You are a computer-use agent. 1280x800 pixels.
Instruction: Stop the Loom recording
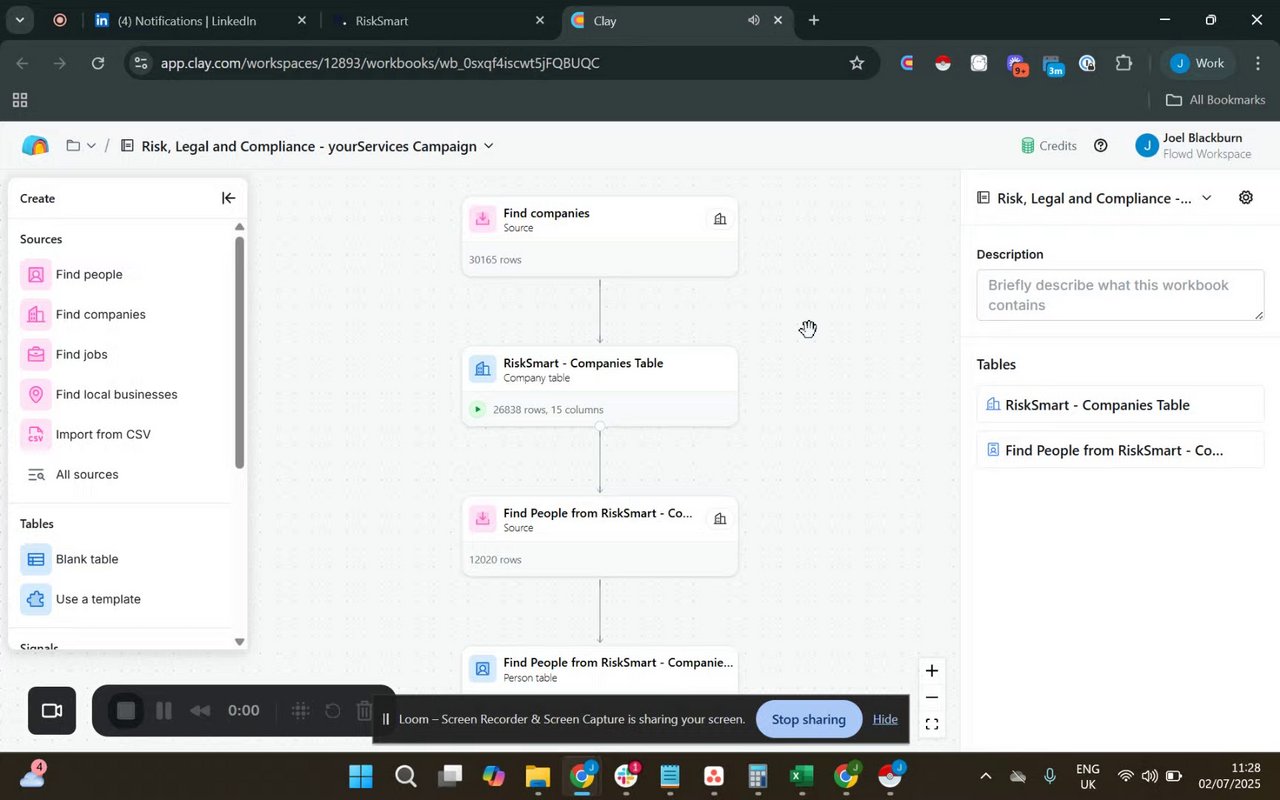pyautogui.click(x=126, y=711)
